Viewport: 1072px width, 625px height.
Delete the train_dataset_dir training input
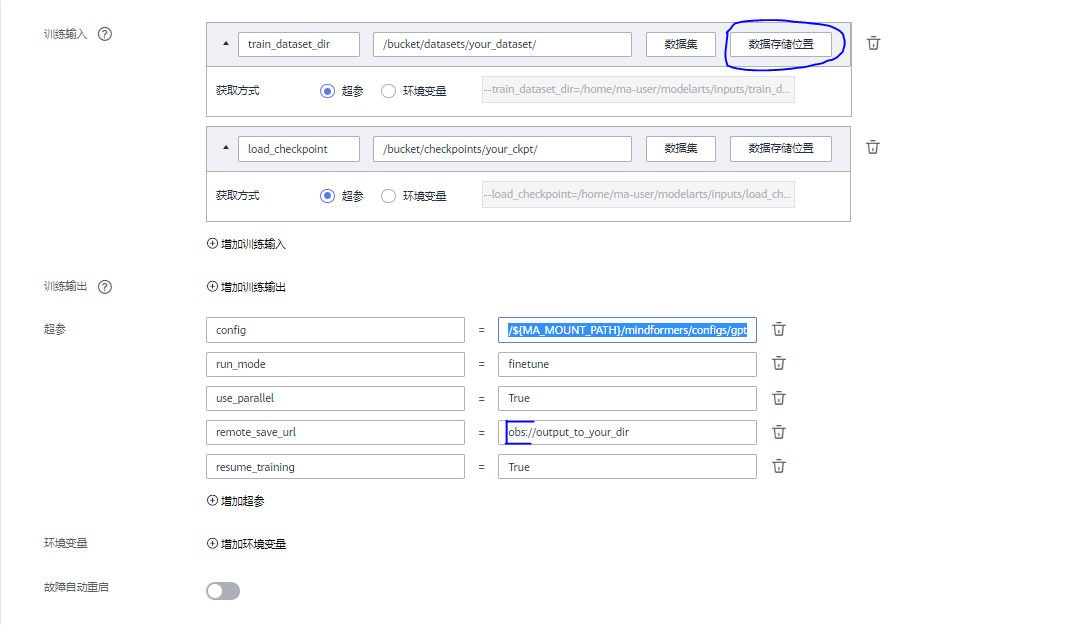[873, 43]
